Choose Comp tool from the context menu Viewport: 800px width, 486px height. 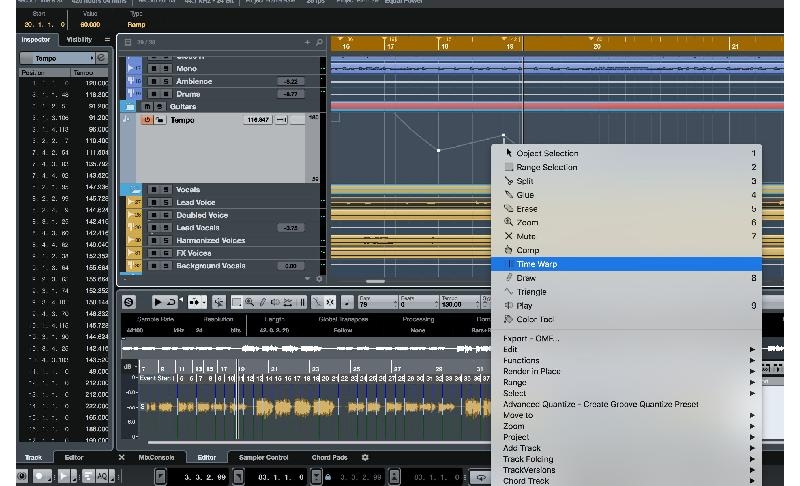[626, 250]
